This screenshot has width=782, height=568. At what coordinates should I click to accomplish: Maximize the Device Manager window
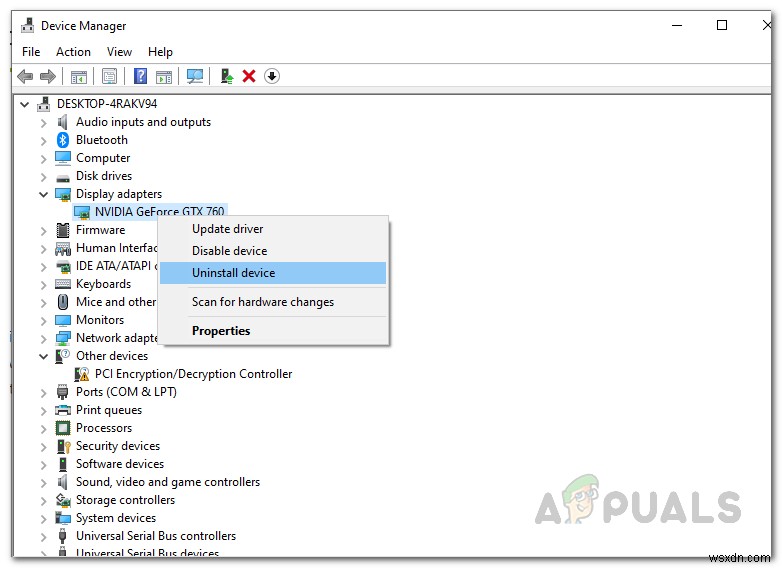tap(722, 25)
